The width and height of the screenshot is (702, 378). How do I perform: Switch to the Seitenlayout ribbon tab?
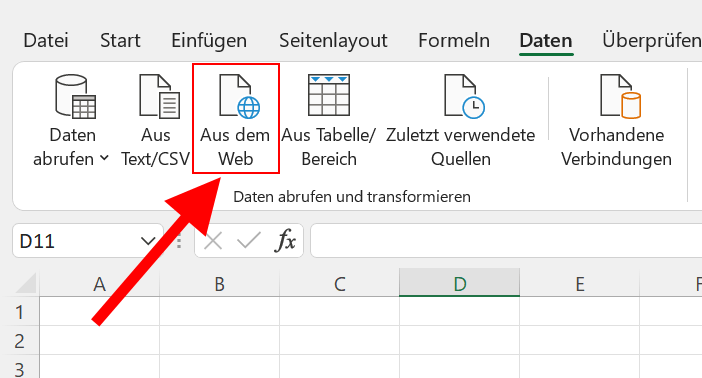[x=333, y=41]
